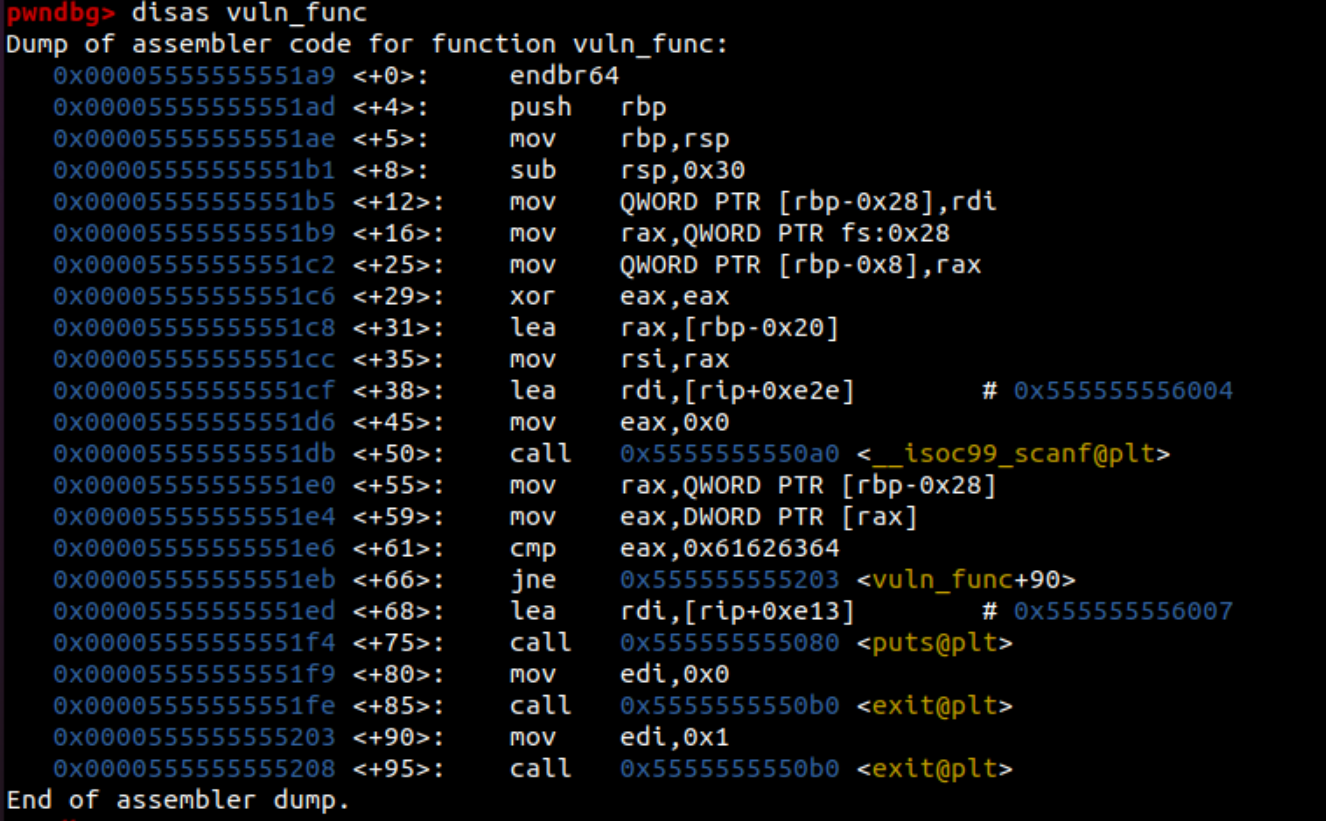Click the pwndbg prompt text

coord(62,13)
